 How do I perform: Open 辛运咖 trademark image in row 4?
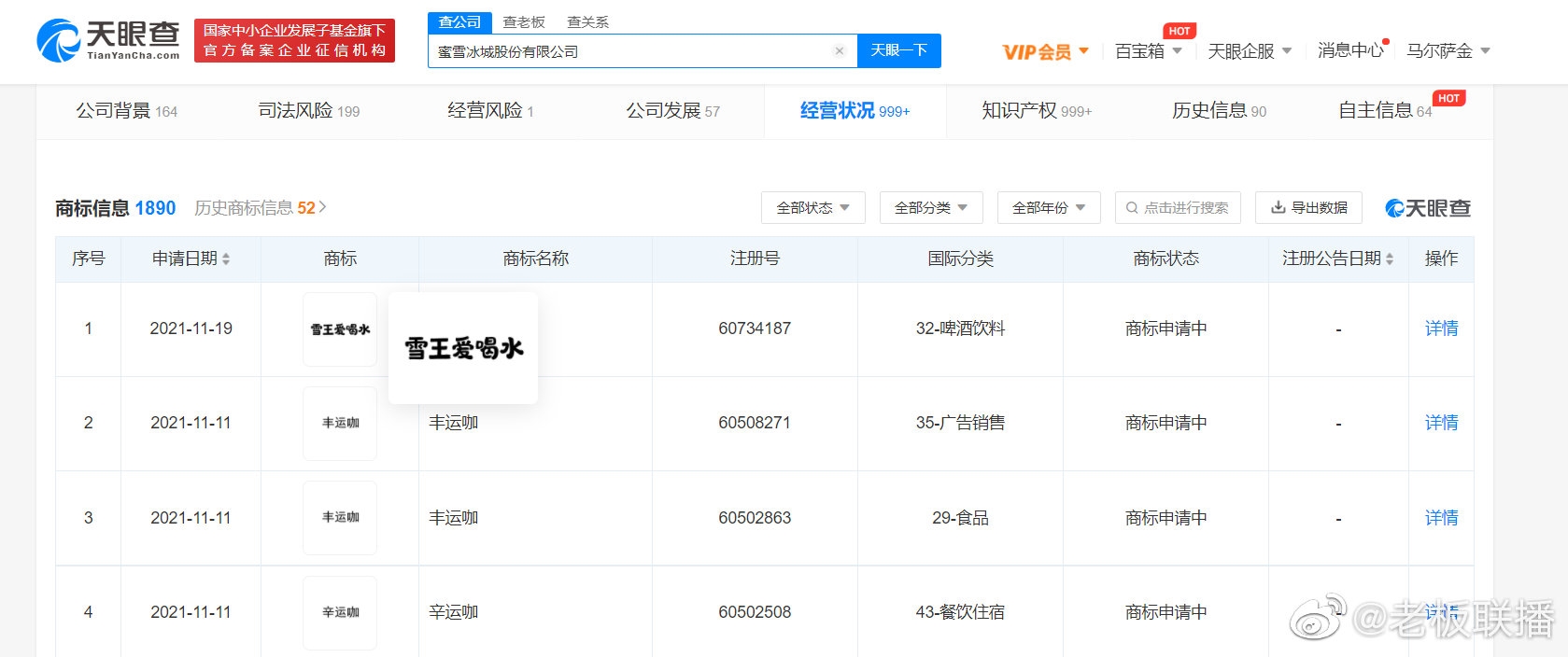[340, 612]
